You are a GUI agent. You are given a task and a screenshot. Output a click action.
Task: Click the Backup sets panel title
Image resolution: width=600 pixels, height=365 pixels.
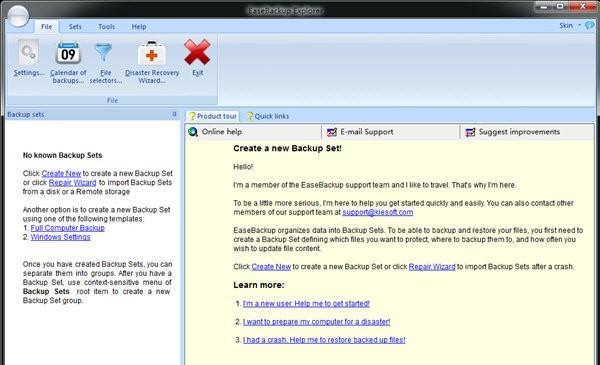(x=26, y=114)
